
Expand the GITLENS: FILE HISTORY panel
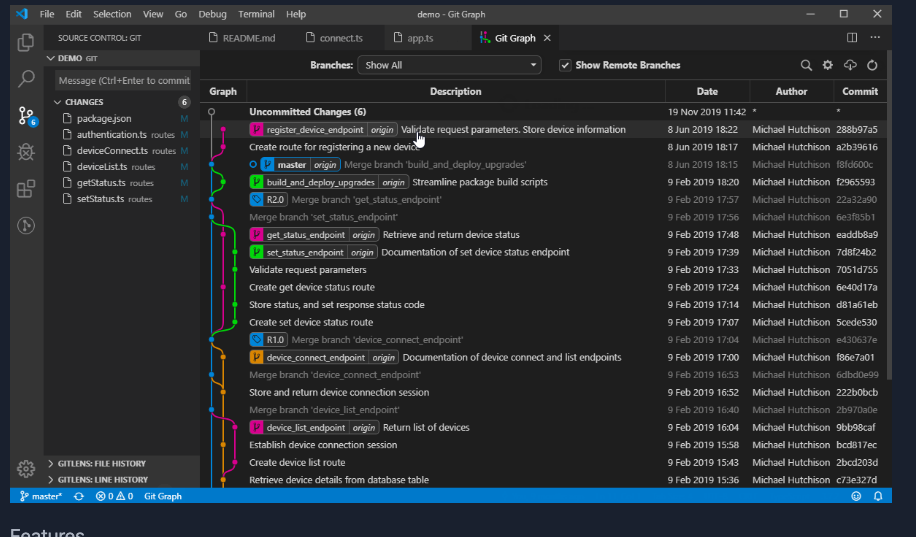(x=101, y=463)
